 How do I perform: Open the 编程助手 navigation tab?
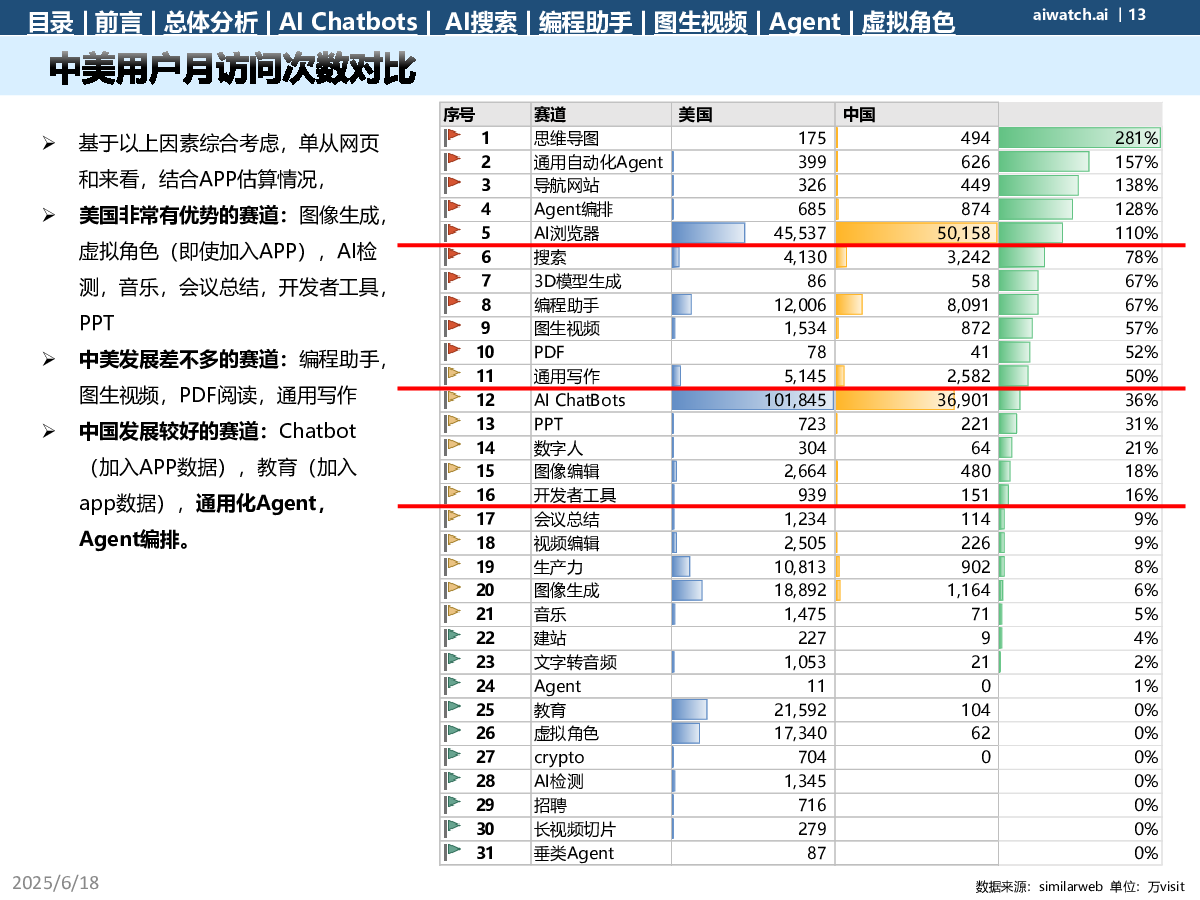(x=586, y=21)
